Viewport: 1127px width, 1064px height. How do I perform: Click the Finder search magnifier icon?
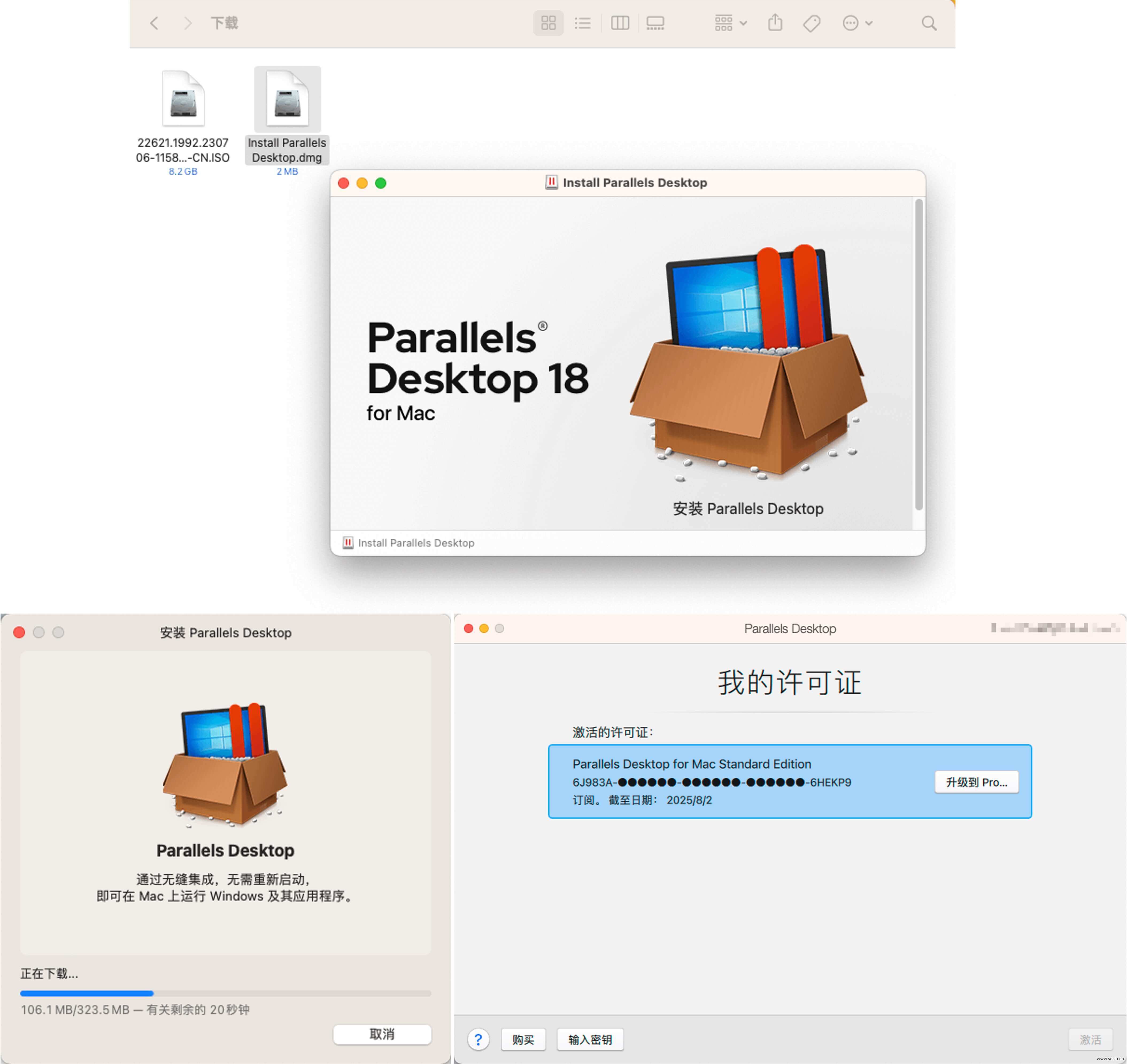[x=928, y=23]
